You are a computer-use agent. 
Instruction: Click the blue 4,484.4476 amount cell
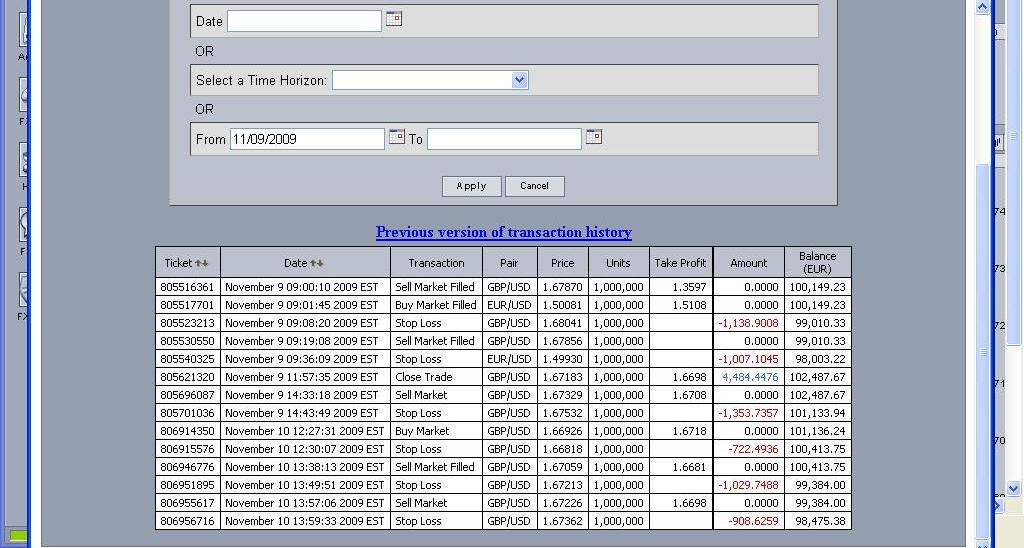click(x=749, y=377)
